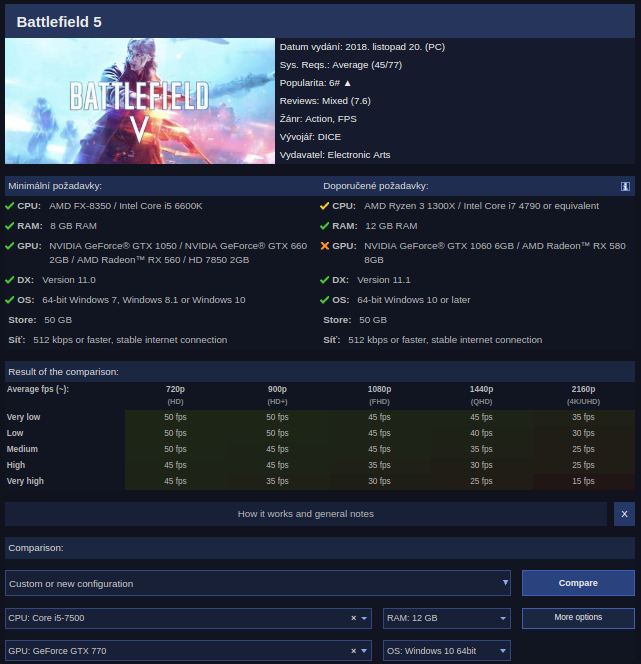Viewport: 641px width, 664px height.
Task: Click the 720p column header
Action: point(175,389)
